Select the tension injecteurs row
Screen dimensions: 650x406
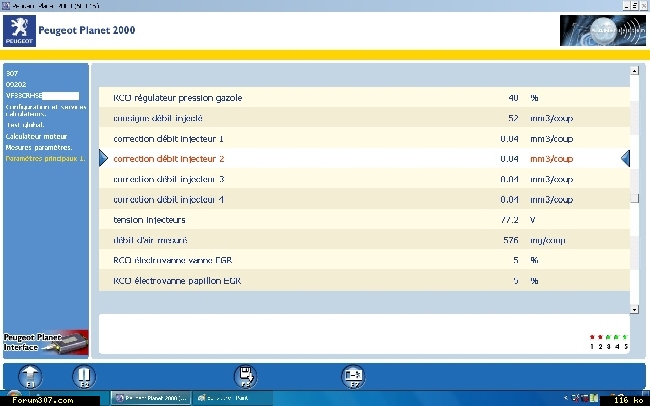pos(364,220)
